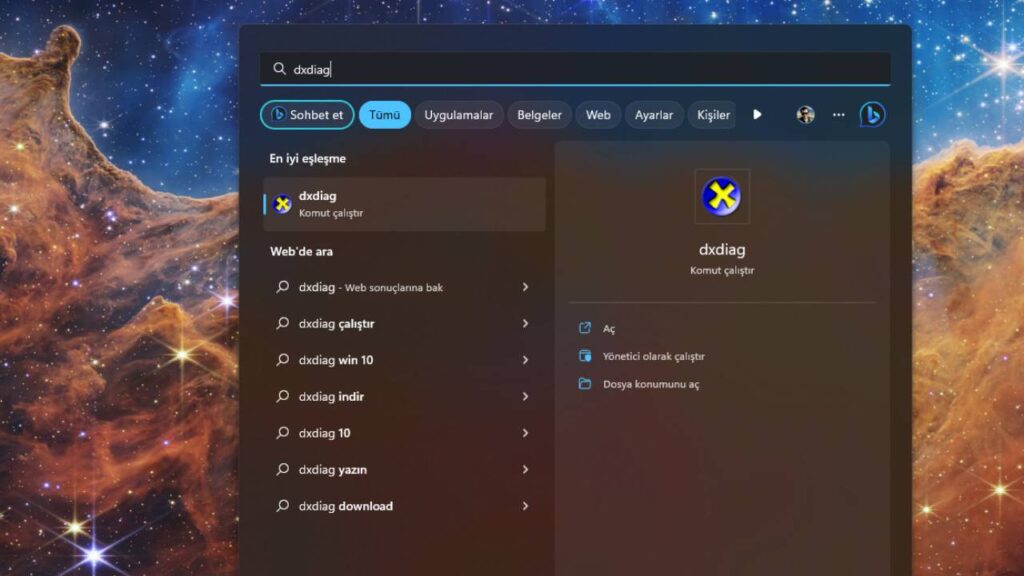
Task: Click the Bing chat icon at top right
Action: coord(872,115)
